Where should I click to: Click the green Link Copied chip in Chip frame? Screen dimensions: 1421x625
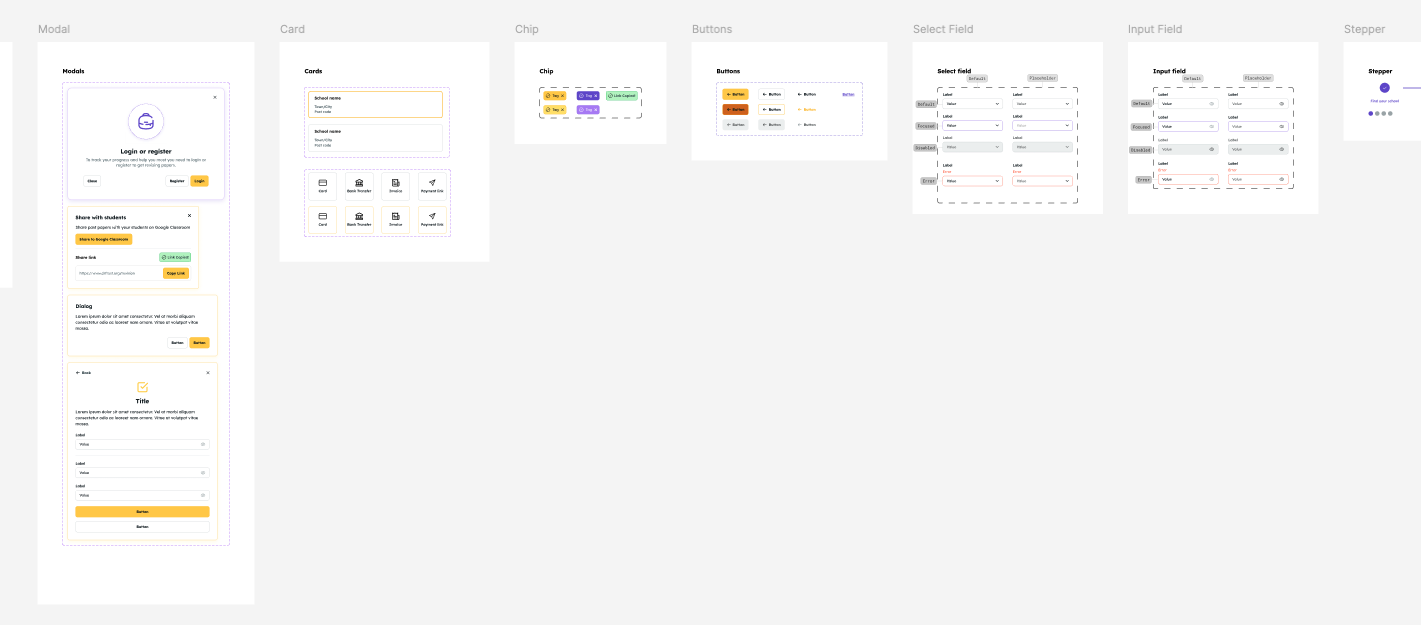pyautogui.click(x=621, y=96)
